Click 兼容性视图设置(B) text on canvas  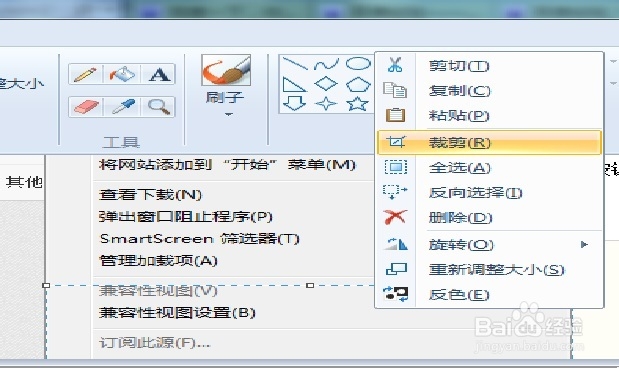177,313
